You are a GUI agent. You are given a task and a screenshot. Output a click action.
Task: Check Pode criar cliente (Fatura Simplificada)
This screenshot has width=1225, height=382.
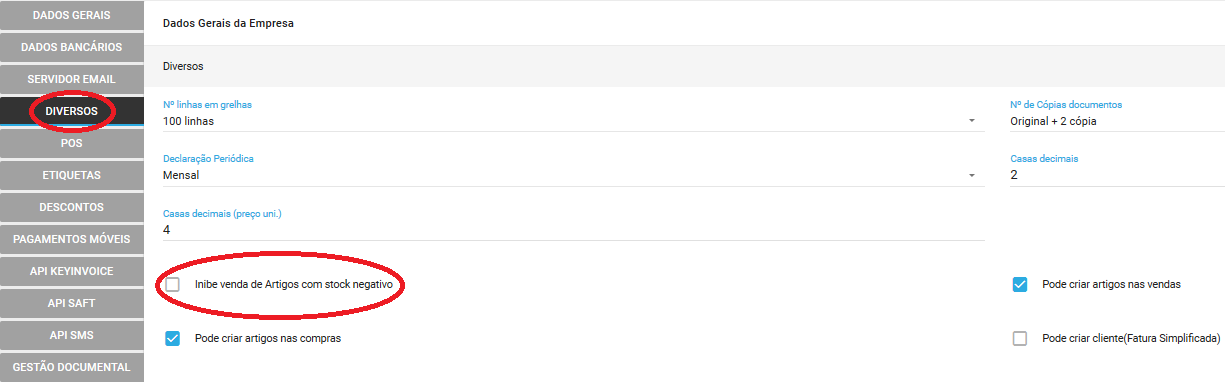(1020, 339)
